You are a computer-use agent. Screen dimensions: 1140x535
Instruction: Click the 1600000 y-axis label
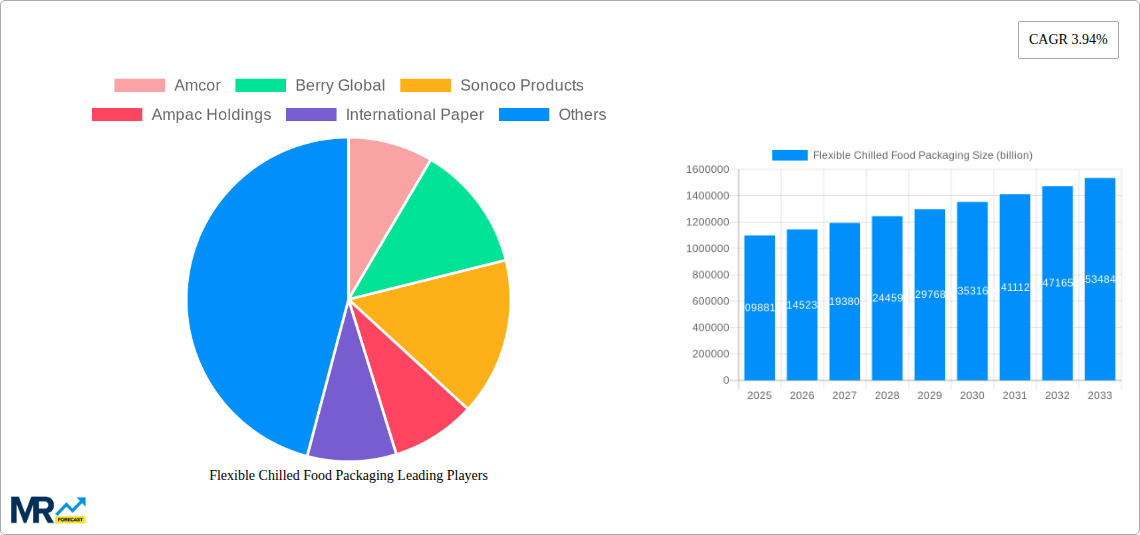[x=707, y=169]
